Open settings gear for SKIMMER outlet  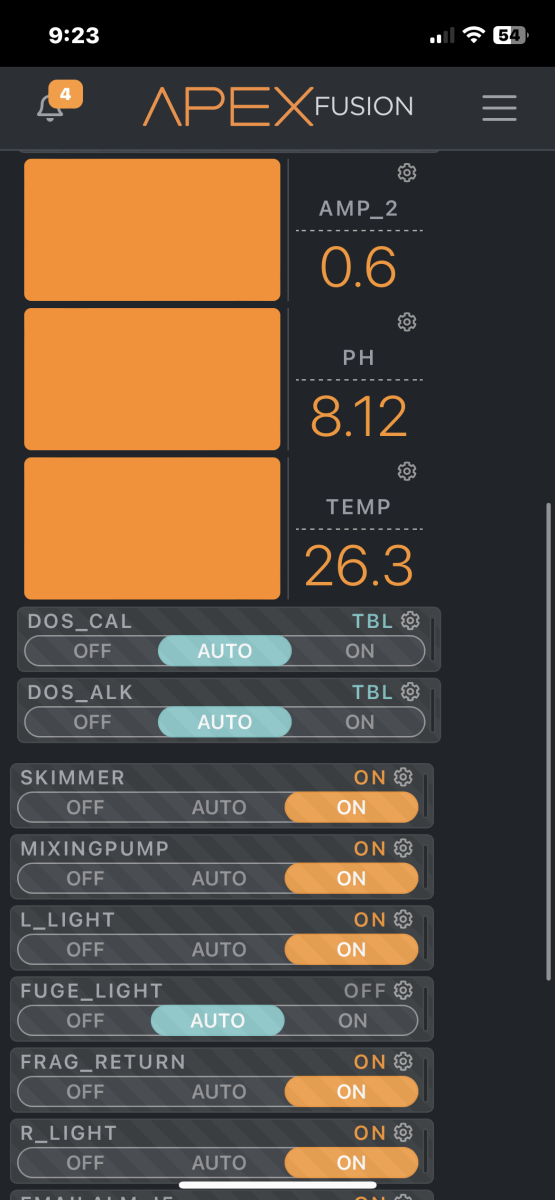pyautogui.click(x=403, y=777)
